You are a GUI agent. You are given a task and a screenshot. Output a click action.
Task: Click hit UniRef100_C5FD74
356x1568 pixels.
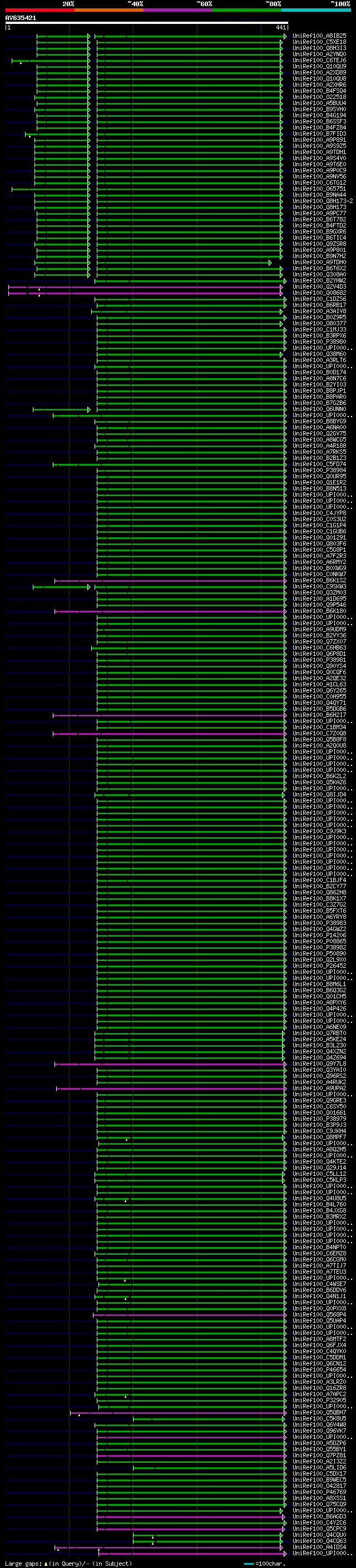click(319, 464)
